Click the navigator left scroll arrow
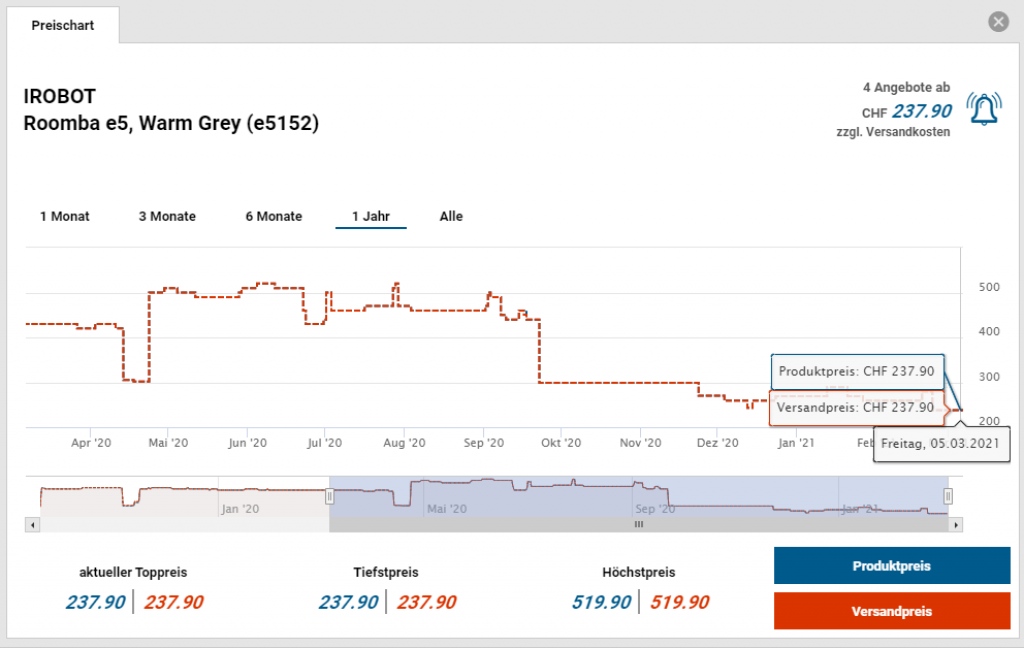Screen dimensions: 1024x648 tap(33, 525)
